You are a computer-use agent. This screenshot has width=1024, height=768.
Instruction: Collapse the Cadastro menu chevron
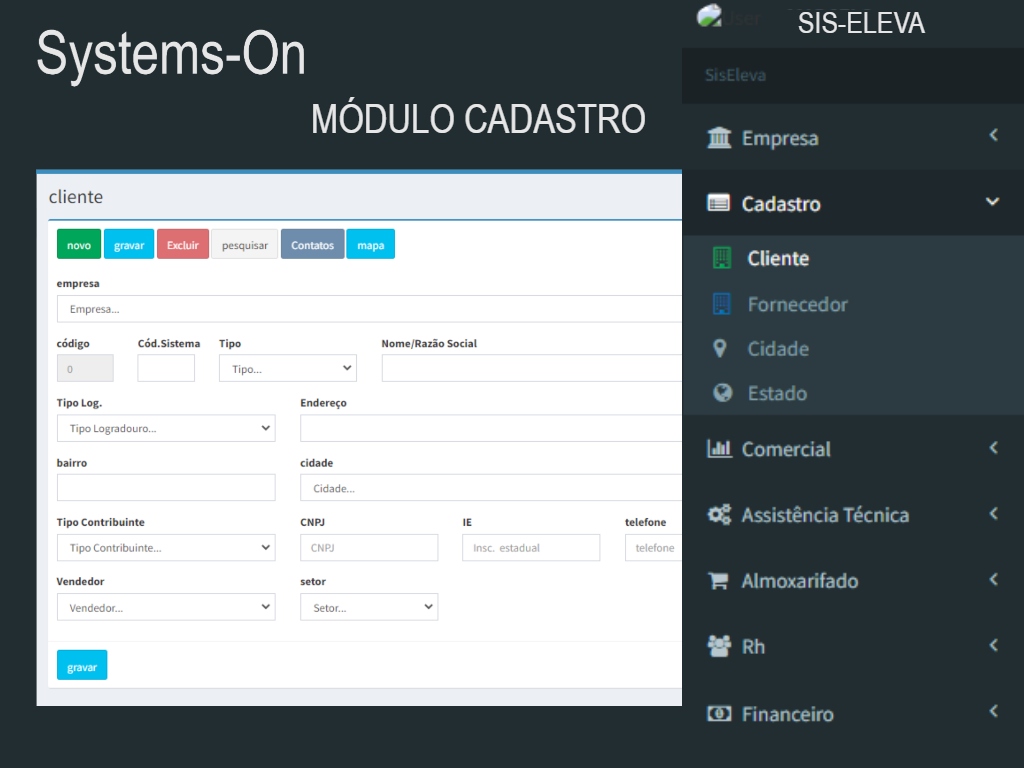[x=993, y=202]
